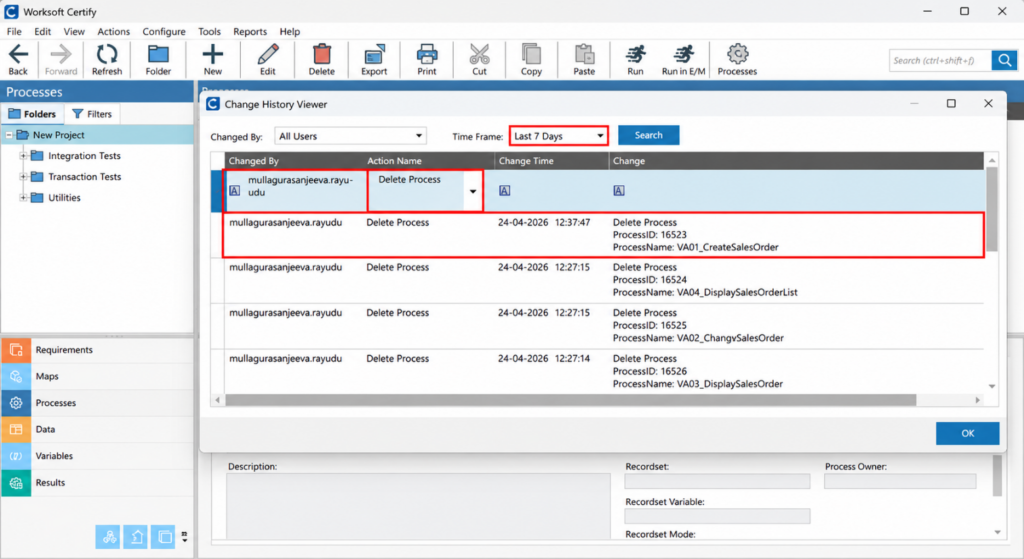The height and width of the screenshot is (559, 1024).
Task: Click the Delete trash icon
Action: (321, 59)
